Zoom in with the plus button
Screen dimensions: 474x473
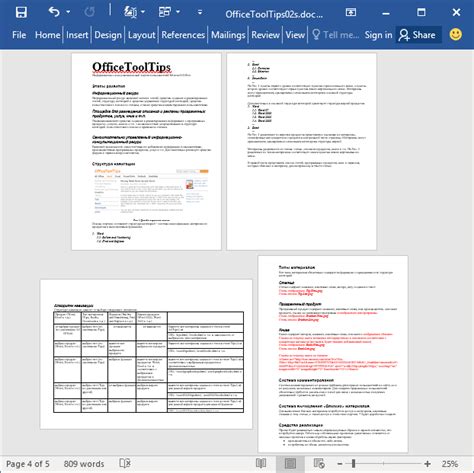coord(428,464)
